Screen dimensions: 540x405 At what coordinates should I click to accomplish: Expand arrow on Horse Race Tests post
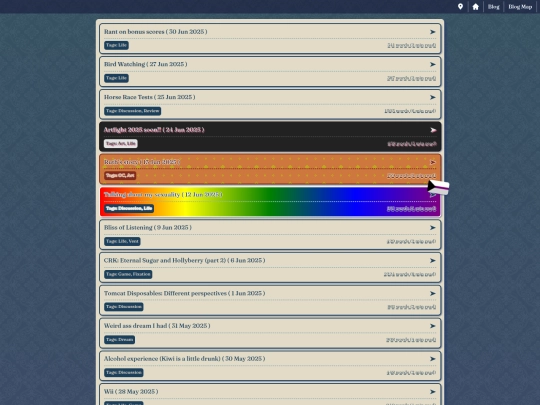[433, 97]
